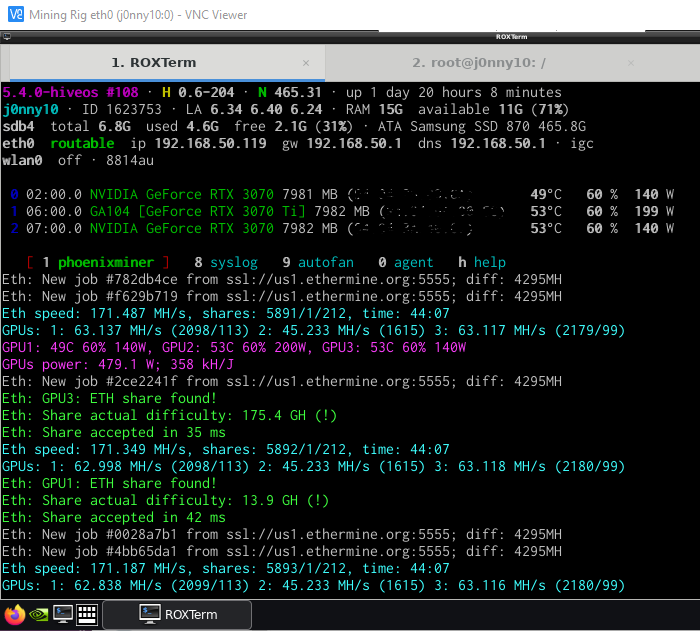Click the terminal launcher icon in taskbar
The height and width of the screenshot is (631, 700).
tap(62, 614)
